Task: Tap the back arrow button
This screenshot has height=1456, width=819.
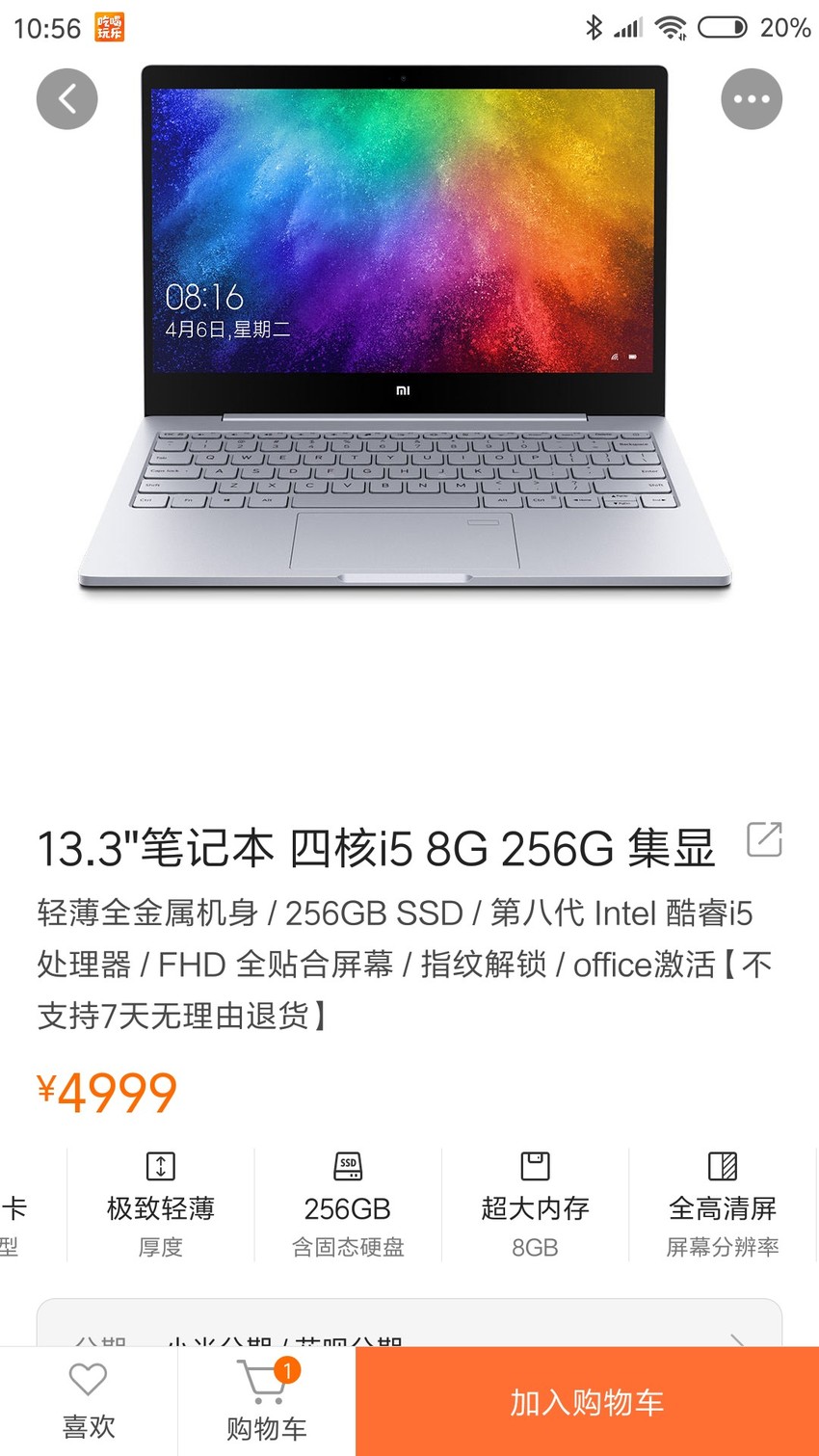Action: [67, 99]
